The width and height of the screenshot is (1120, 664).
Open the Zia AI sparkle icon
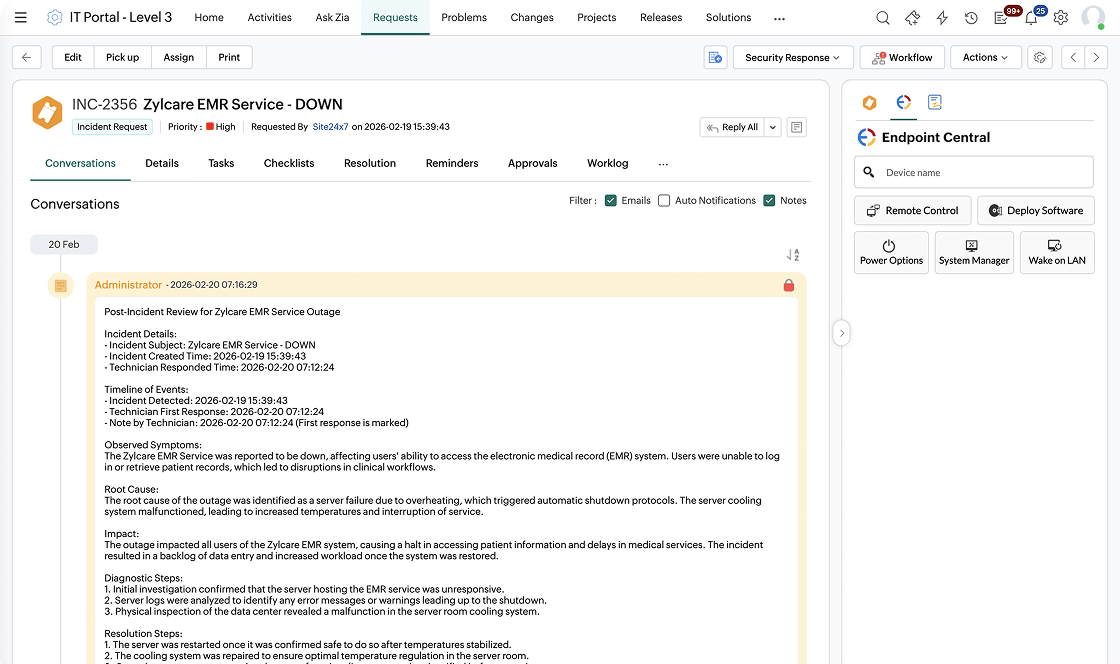click(912, 18)
